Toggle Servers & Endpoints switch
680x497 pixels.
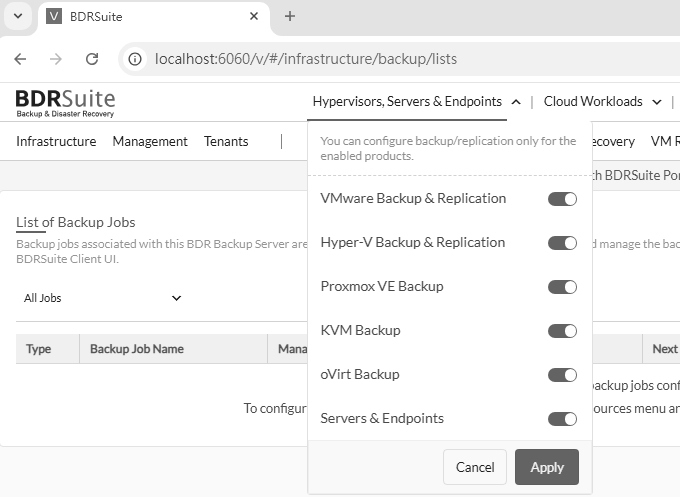point(562,419)
